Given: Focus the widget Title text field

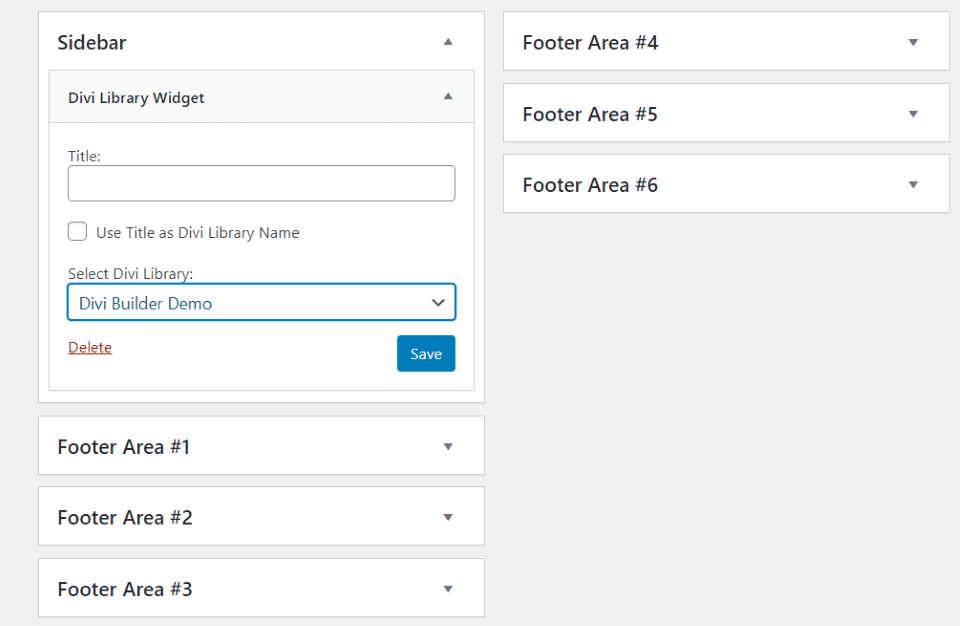Looking at the screenshot, I should tap(261, 184).
